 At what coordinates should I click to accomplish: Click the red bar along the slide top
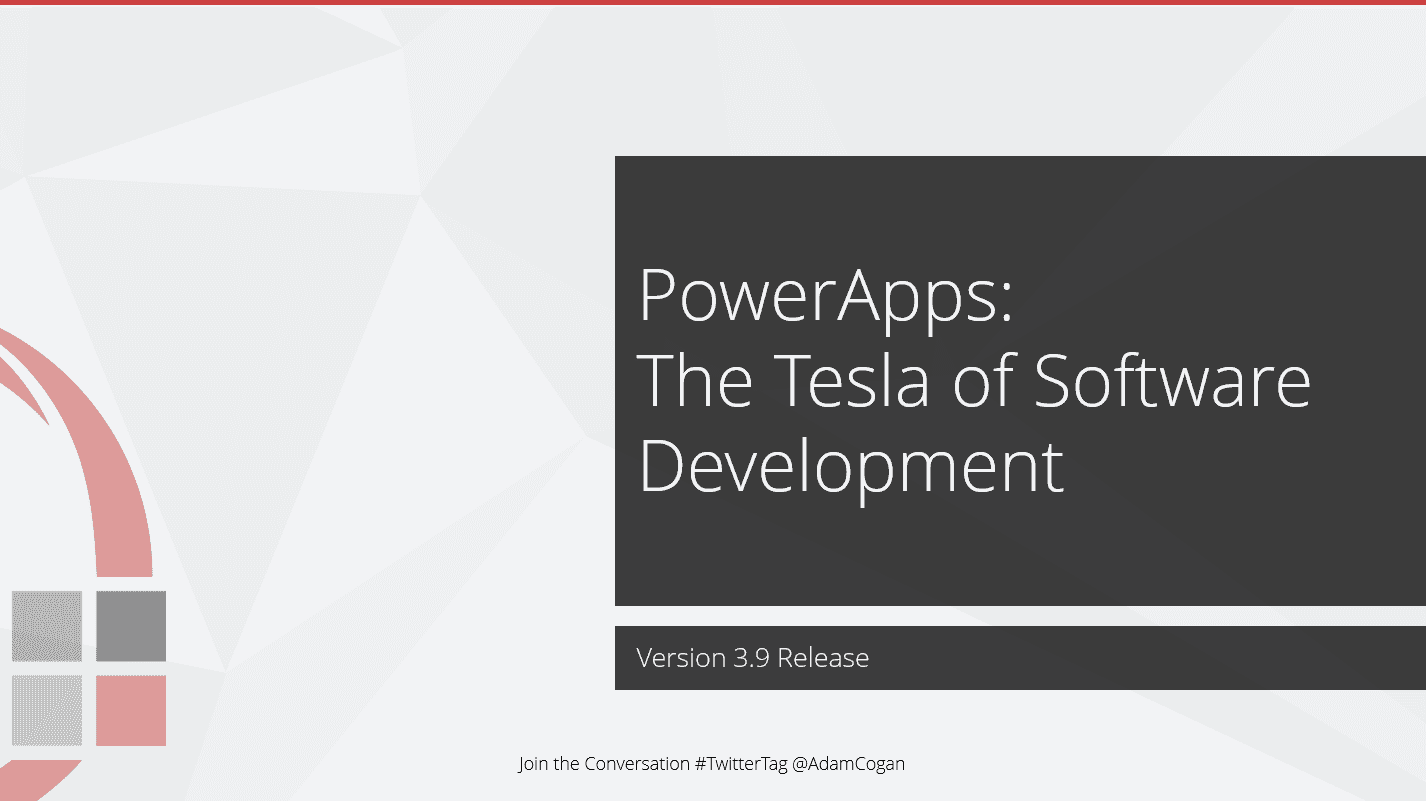pos(713,2)
